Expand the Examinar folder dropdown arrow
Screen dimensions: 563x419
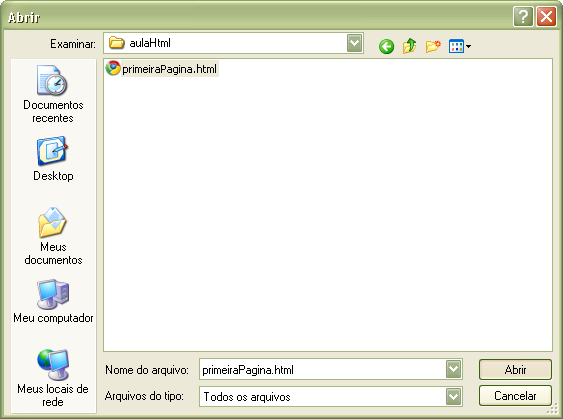[x=354, y=43]
